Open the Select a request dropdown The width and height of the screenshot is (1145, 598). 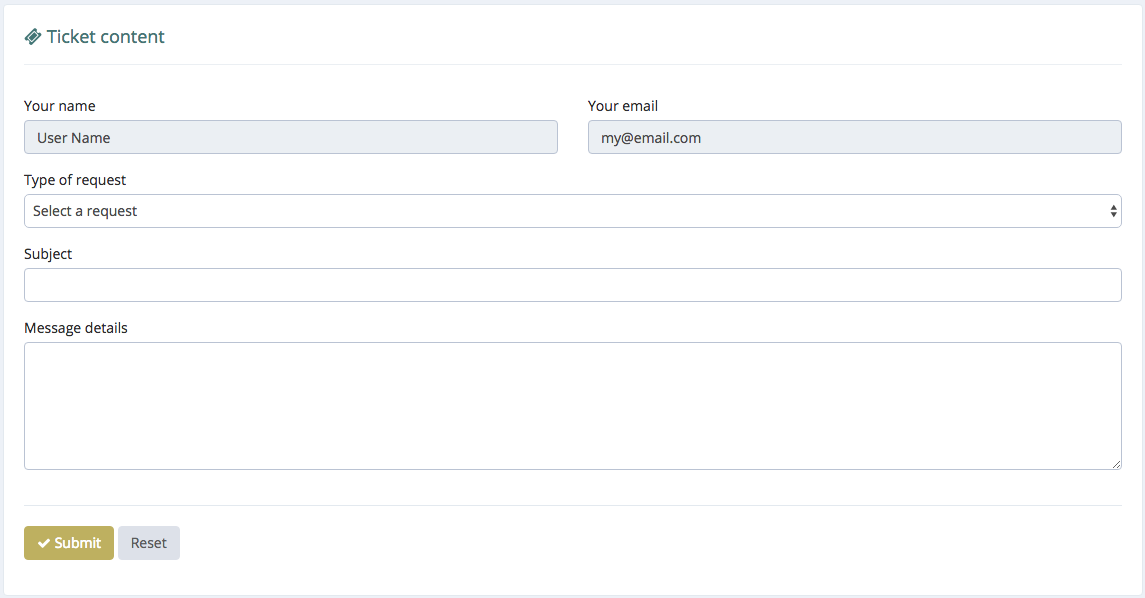572,211
